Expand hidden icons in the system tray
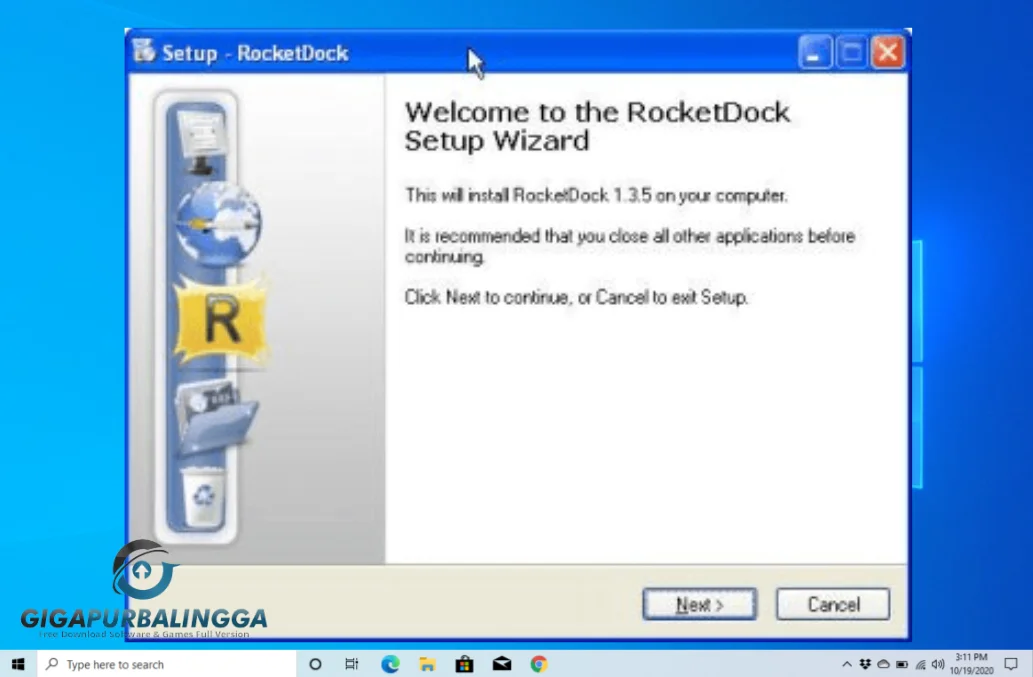 848,664
